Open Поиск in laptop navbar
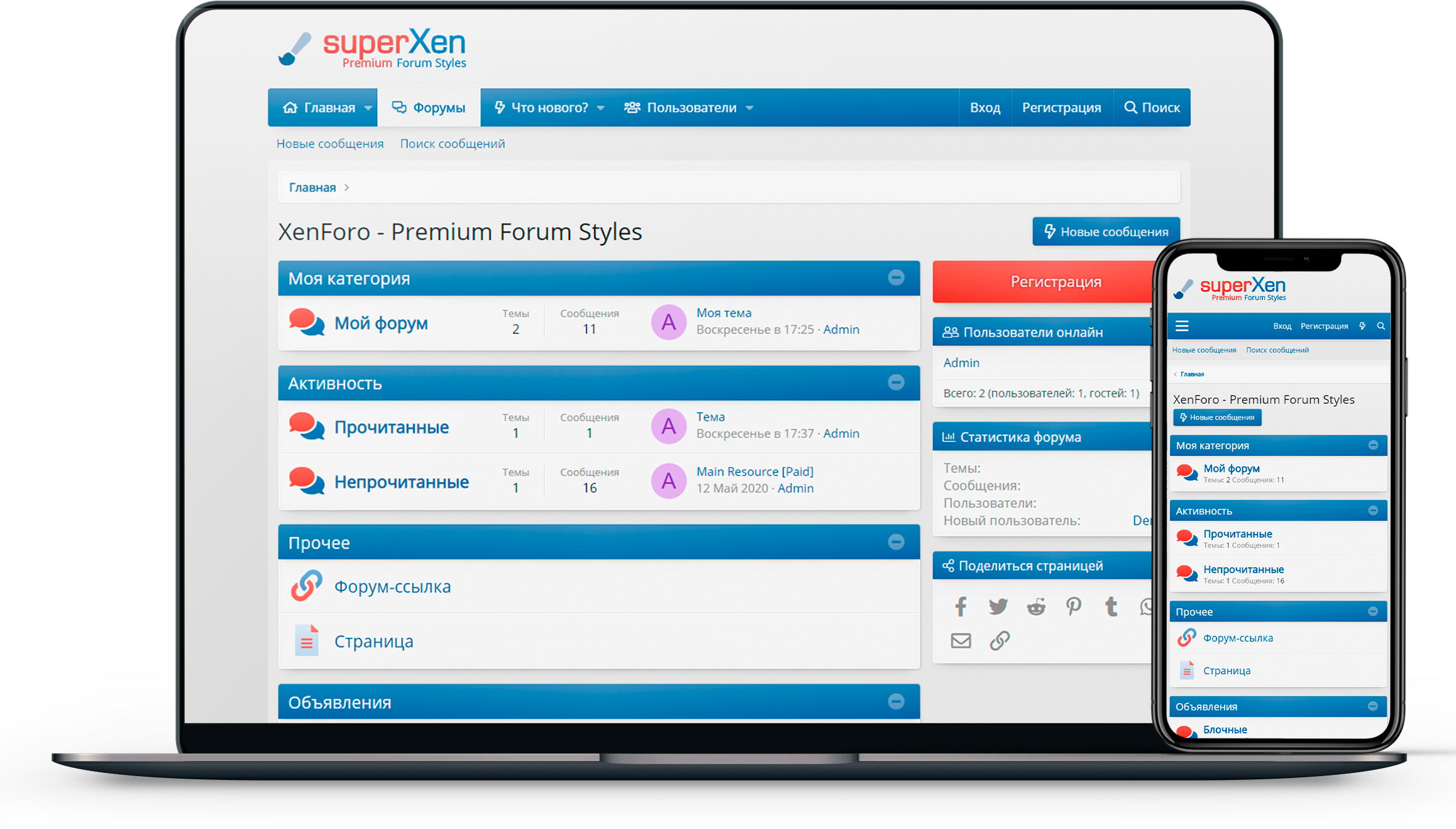The height and width of the screenshot is (829, 1456). 1152,108
